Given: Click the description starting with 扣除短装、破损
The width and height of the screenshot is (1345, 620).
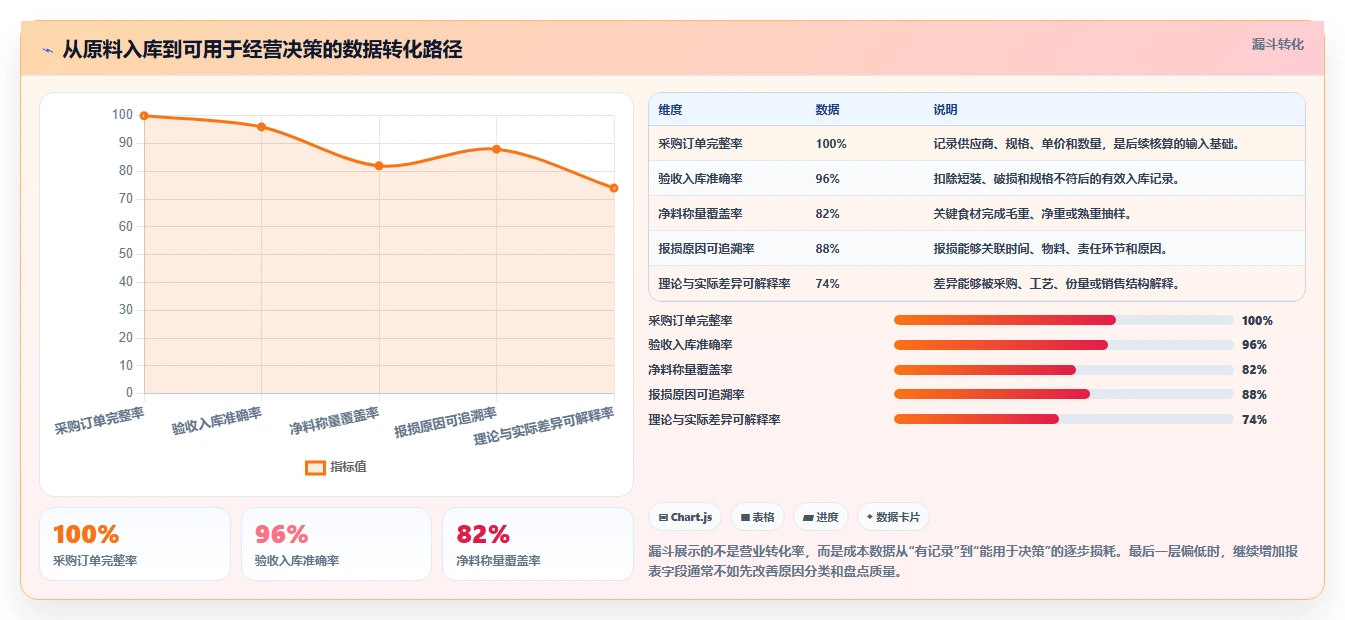Looking at the screenshot, I should [1057, 179].
